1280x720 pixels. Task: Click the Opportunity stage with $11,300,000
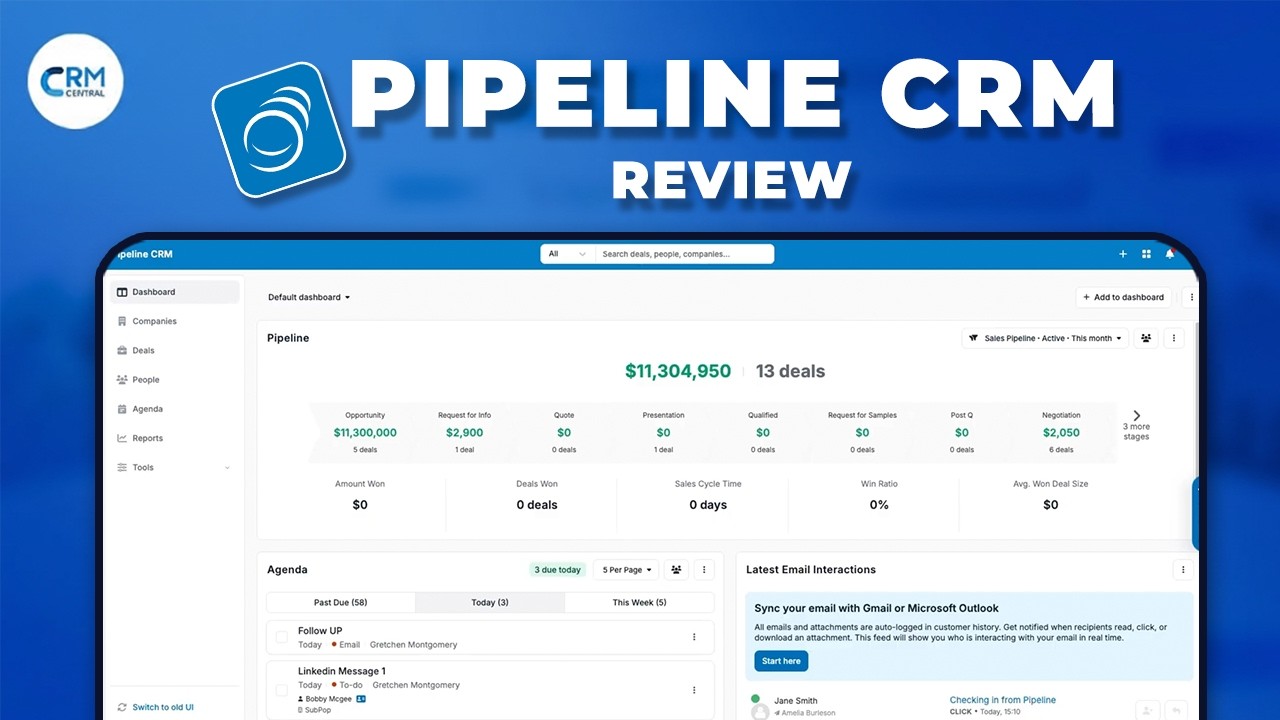click(365, 432)
